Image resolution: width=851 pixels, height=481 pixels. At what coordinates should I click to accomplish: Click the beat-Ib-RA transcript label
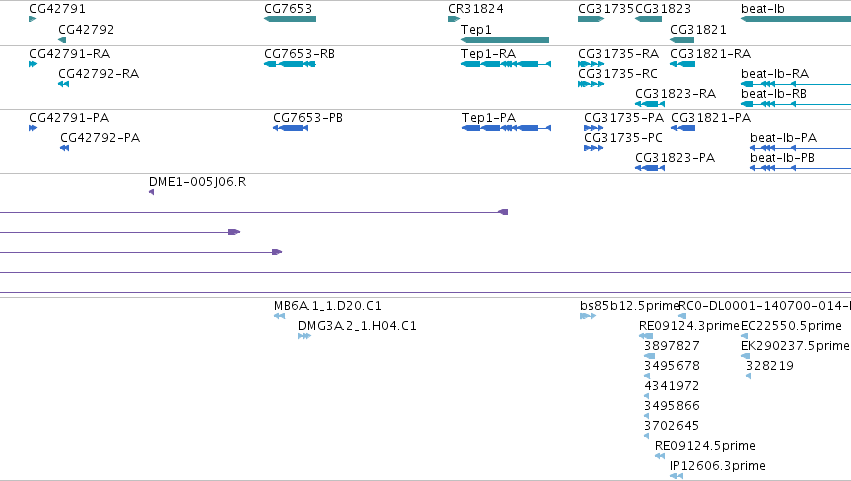click(774, 73)
